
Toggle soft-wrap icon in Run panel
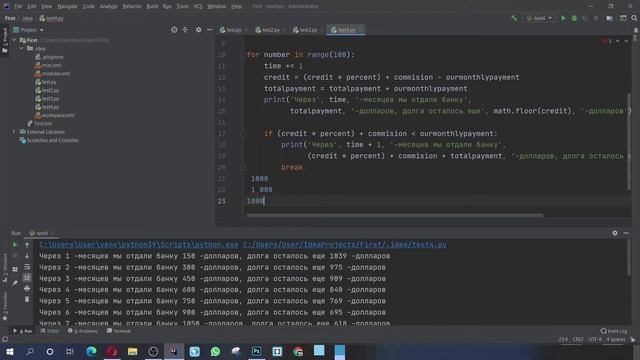click(27, 267)
